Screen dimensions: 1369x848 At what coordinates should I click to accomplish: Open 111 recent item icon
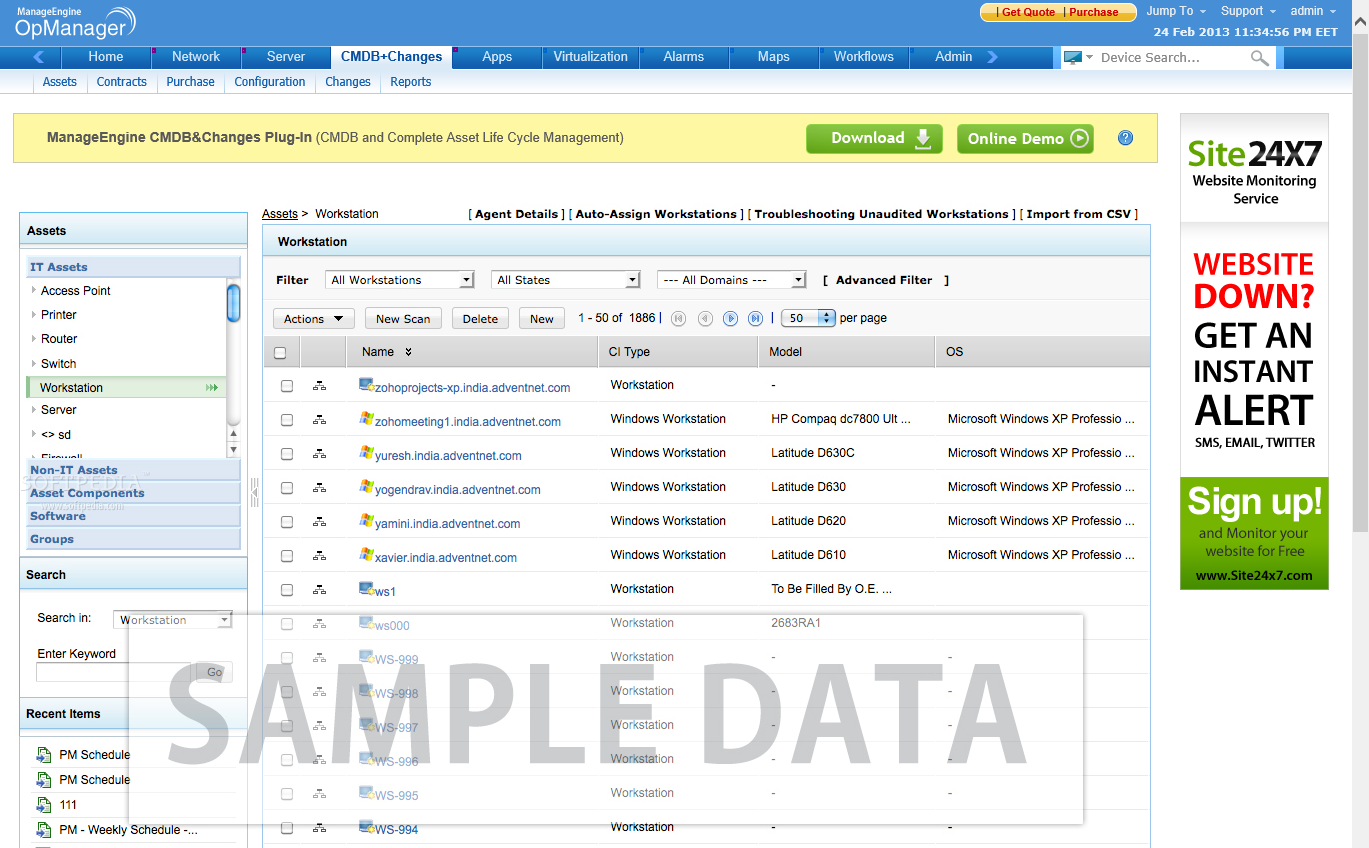click(43, 805)
